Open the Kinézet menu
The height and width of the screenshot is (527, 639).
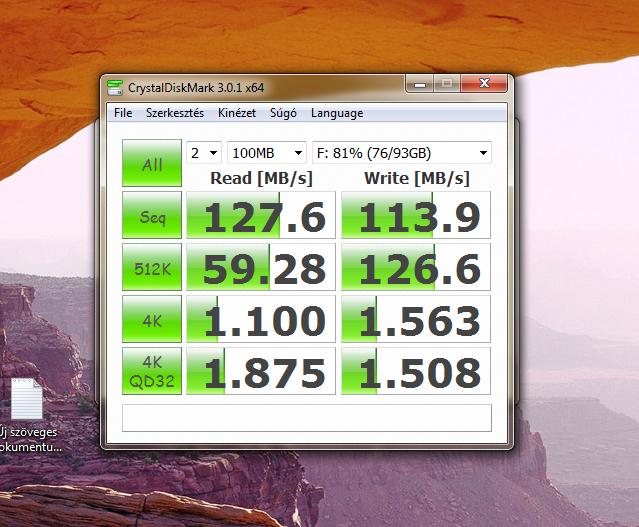pos(237,113)
